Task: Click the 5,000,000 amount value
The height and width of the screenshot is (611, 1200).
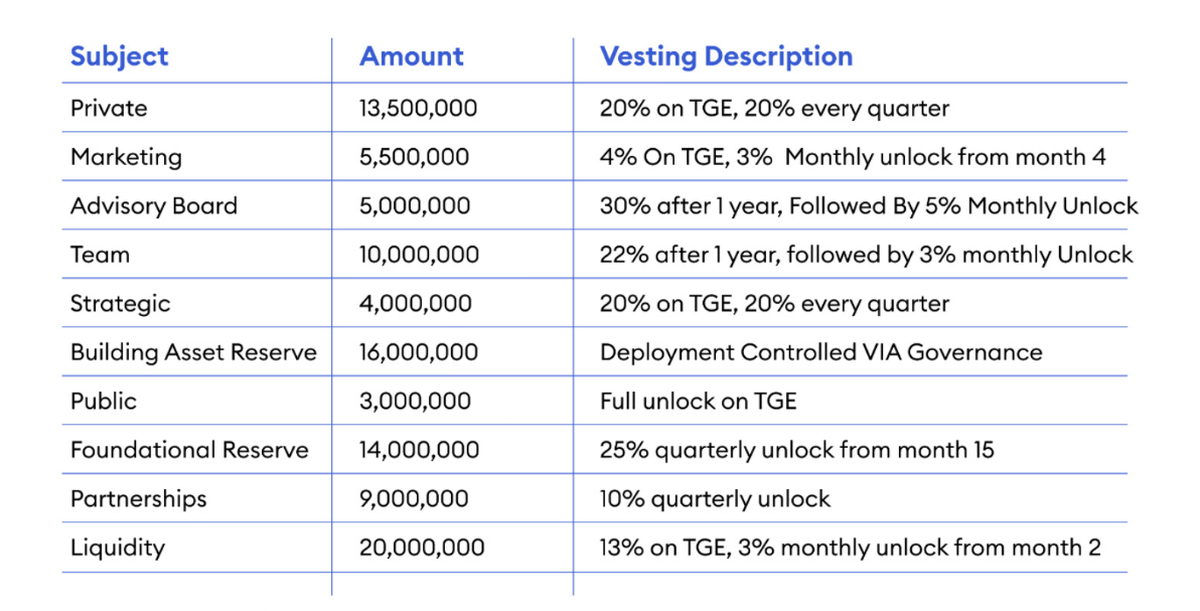Action: [x=414, y=206]
